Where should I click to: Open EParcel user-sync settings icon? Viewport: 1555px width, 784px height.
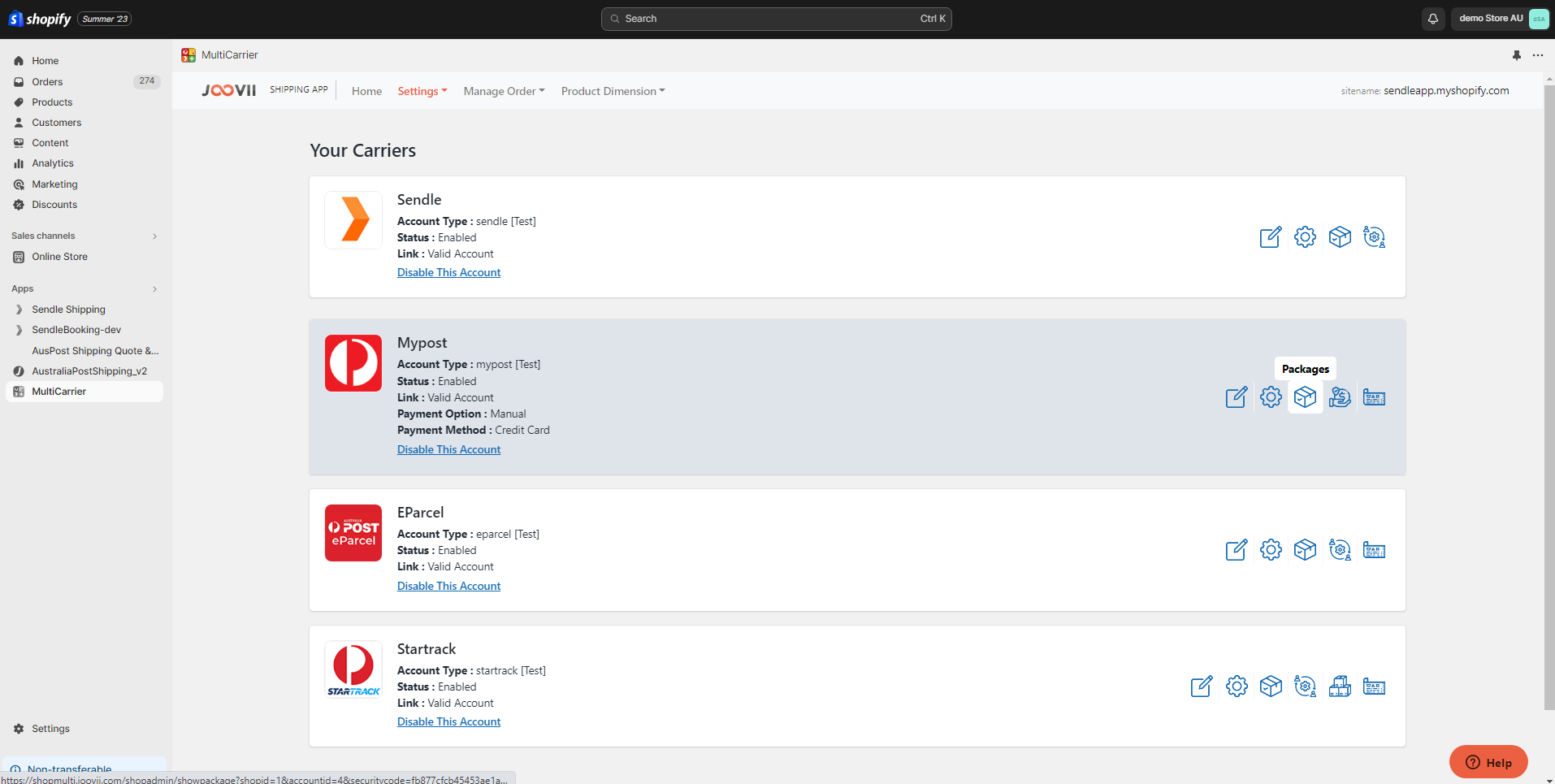coord(1340,550)
